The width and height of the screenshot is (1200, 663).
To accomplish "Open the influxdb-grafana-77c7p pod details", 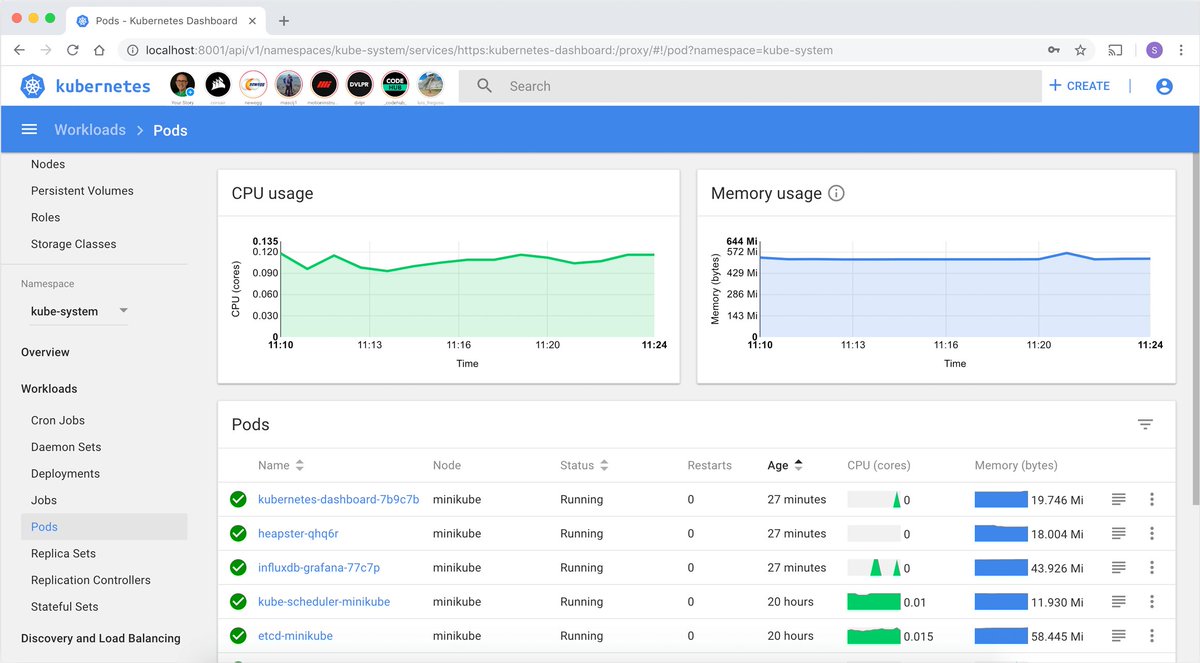I will point(319,567).
